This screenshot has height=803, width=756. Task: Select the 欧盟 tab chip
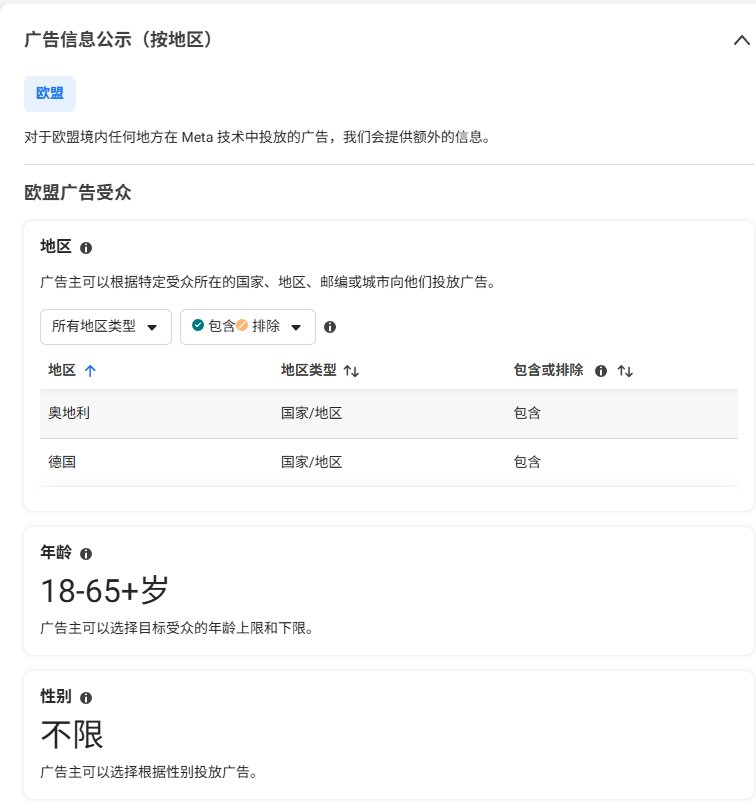(50, 94)
